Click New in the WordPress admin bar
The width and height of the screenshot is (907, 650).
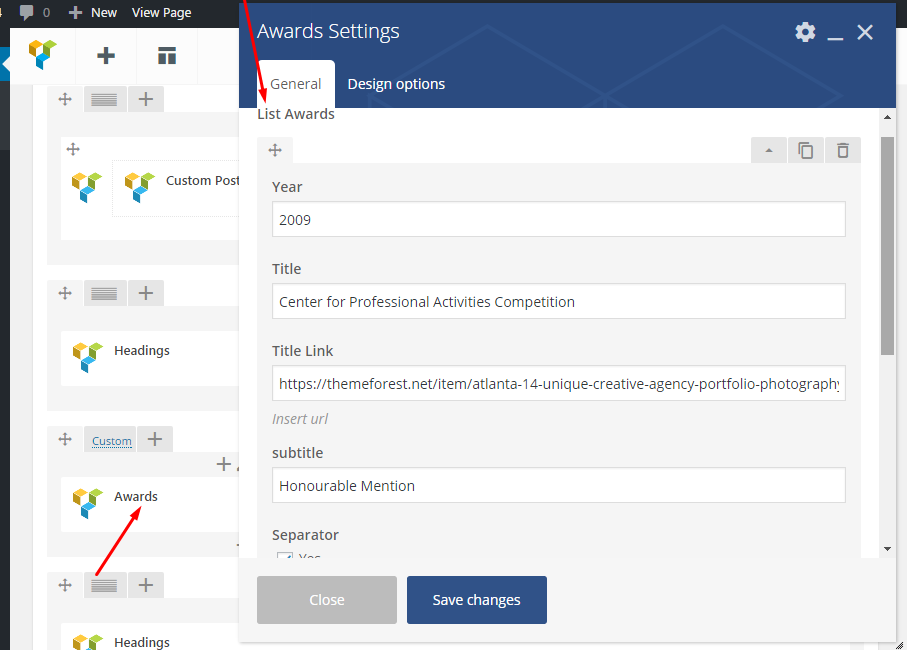point(93,12)
